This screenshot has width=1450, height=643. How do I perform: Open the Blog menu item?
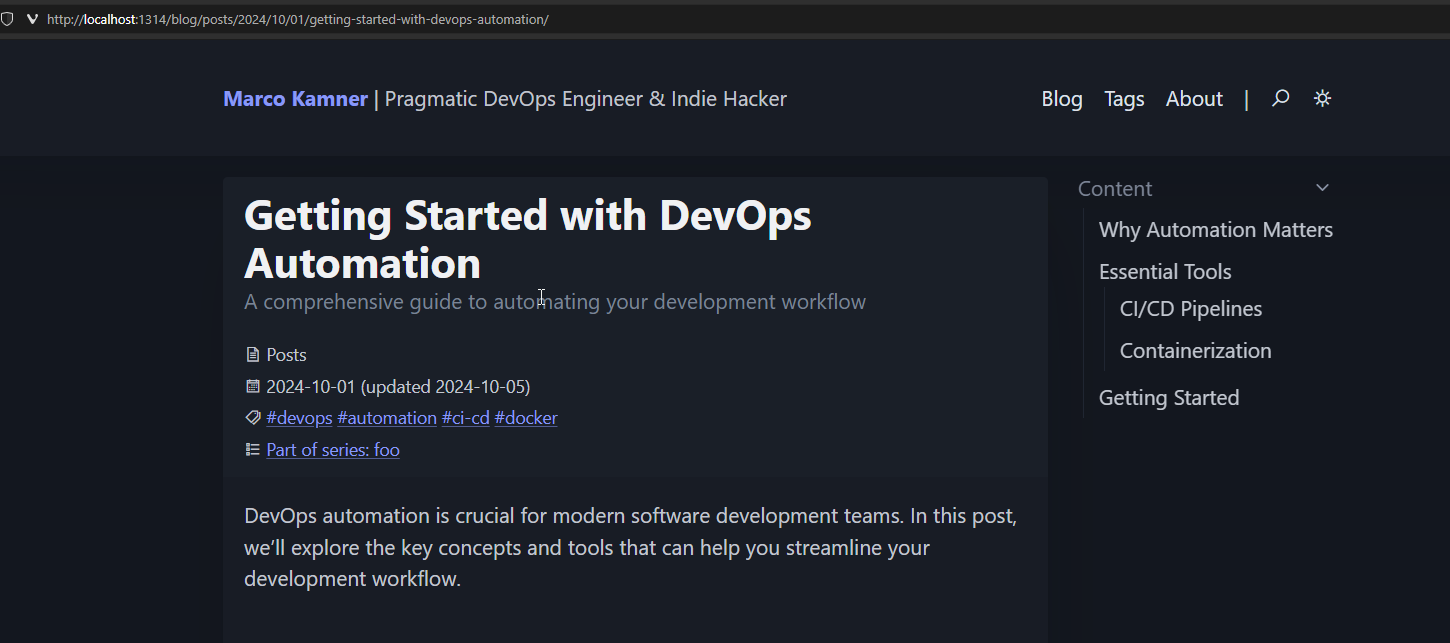[1061, 99]
